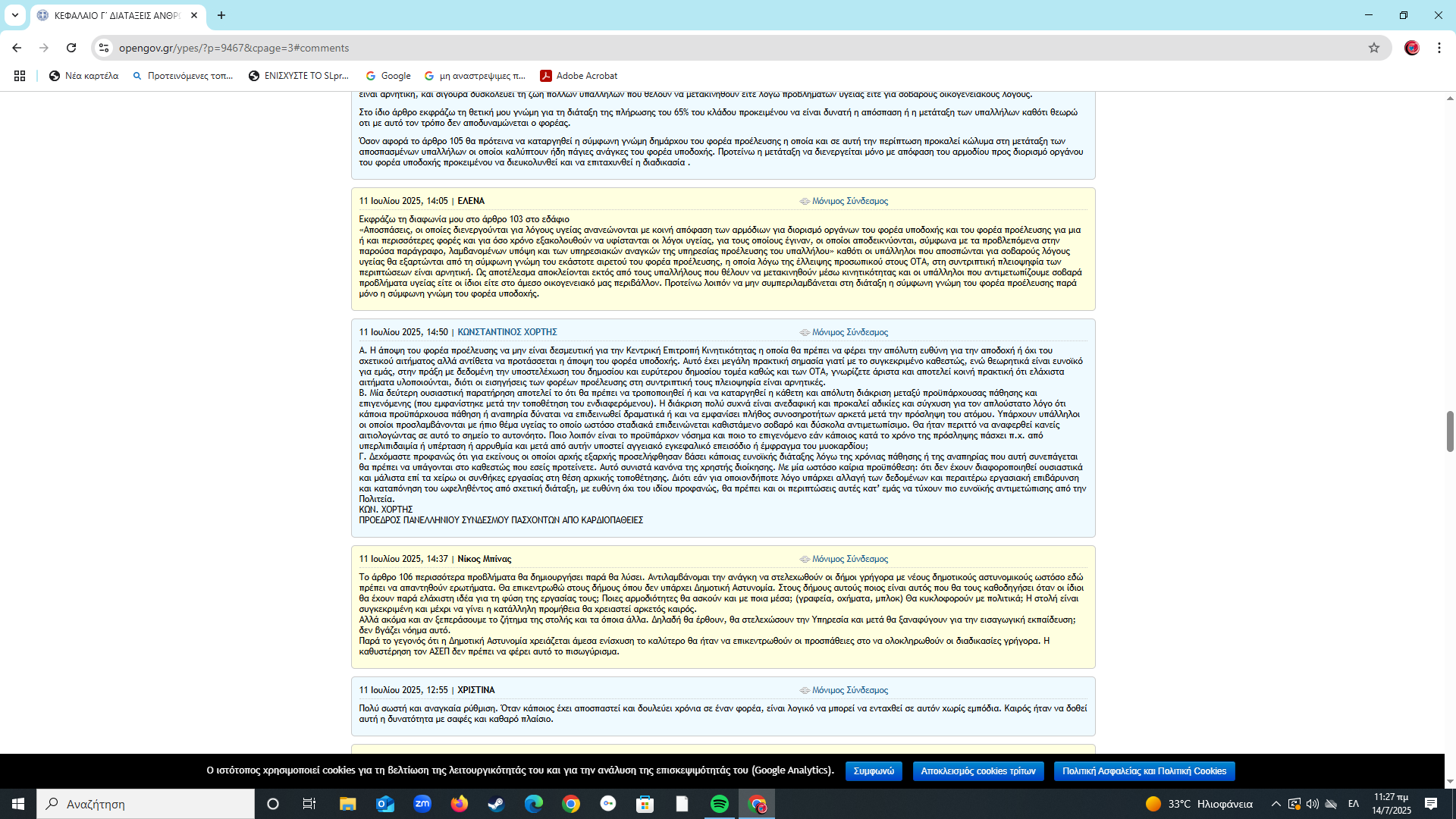Open Cortana circle icon on taskbar
The height and width of the screenshot is (819, 1456).
273,804
